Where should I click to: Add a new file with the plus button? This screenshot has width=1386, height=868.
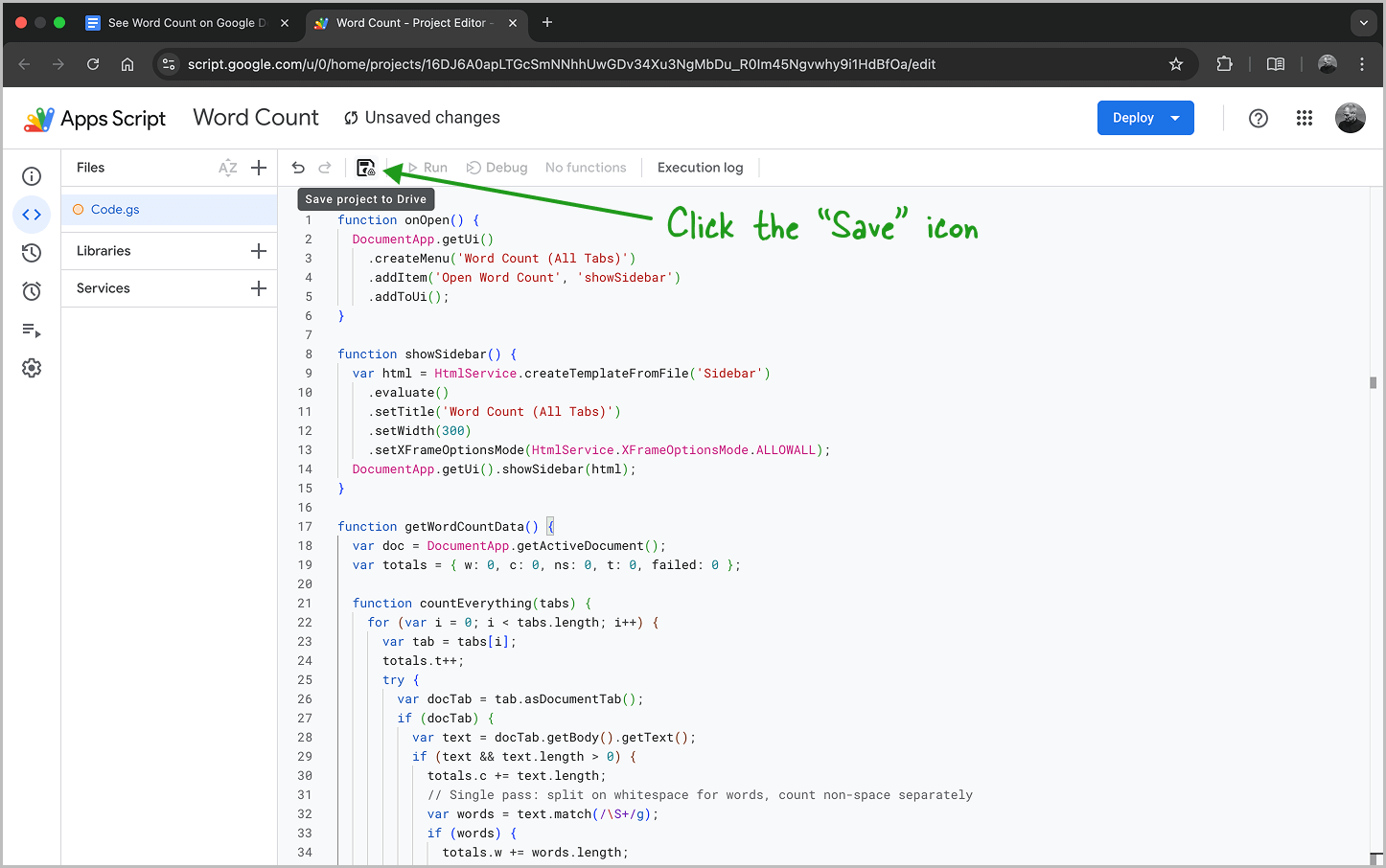tap(259, 168)
